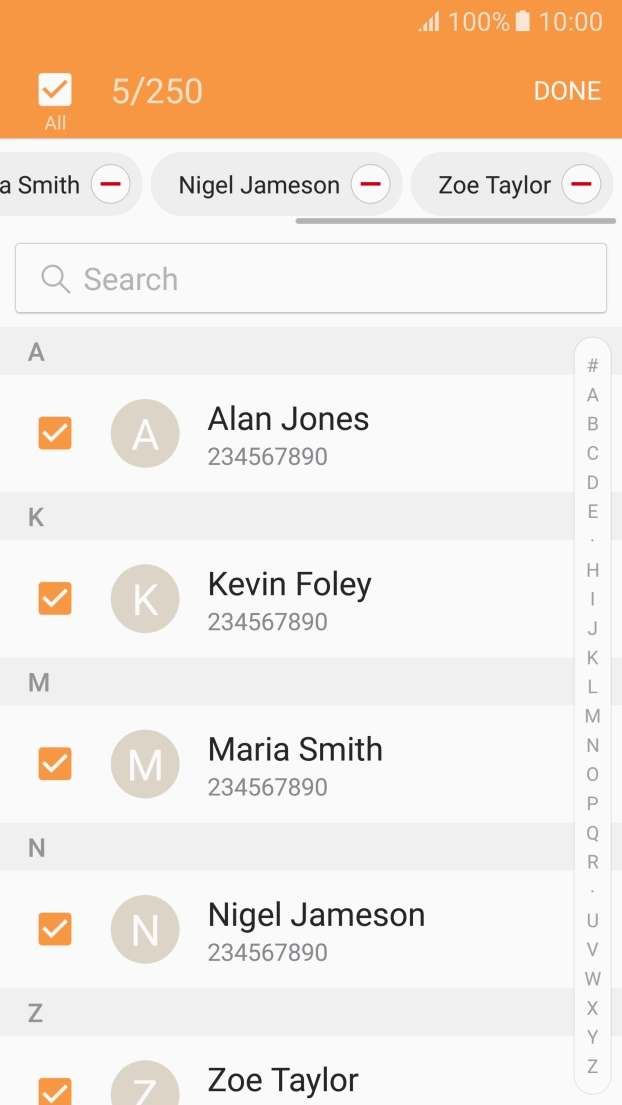Viewport: 622px width, 1105px height.
Task: Tap Maria Smith avatar icon
Action: [x=145, y=764]
